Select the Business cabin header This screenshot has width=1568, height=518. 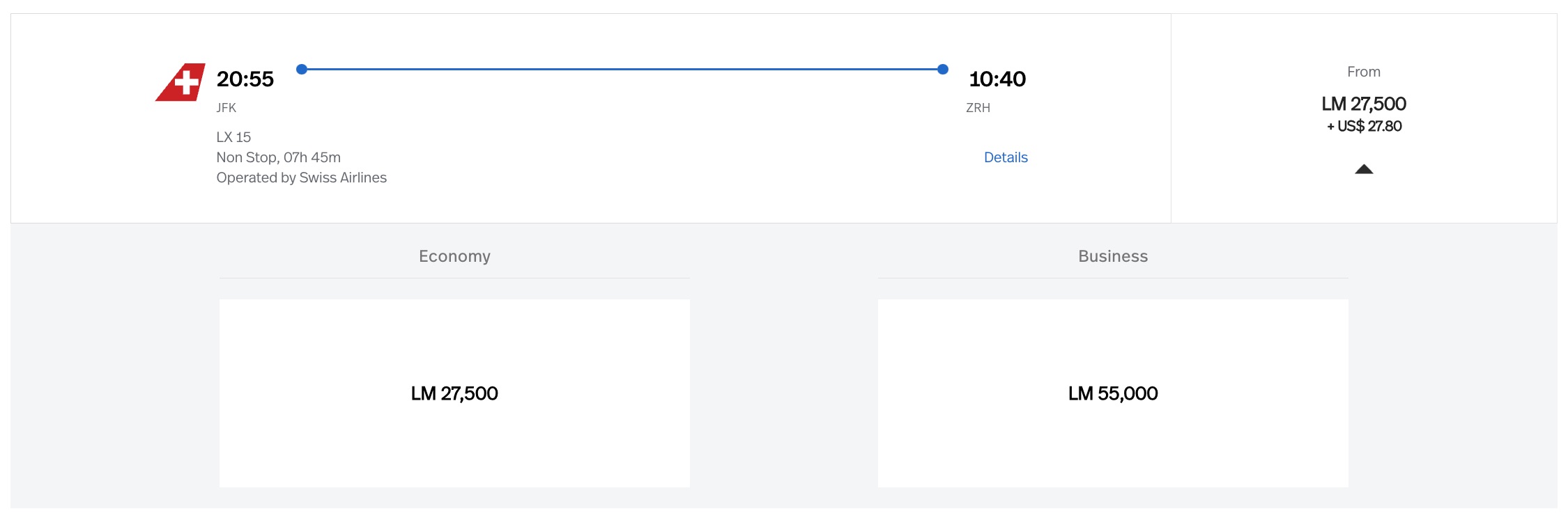point(1113,256)
